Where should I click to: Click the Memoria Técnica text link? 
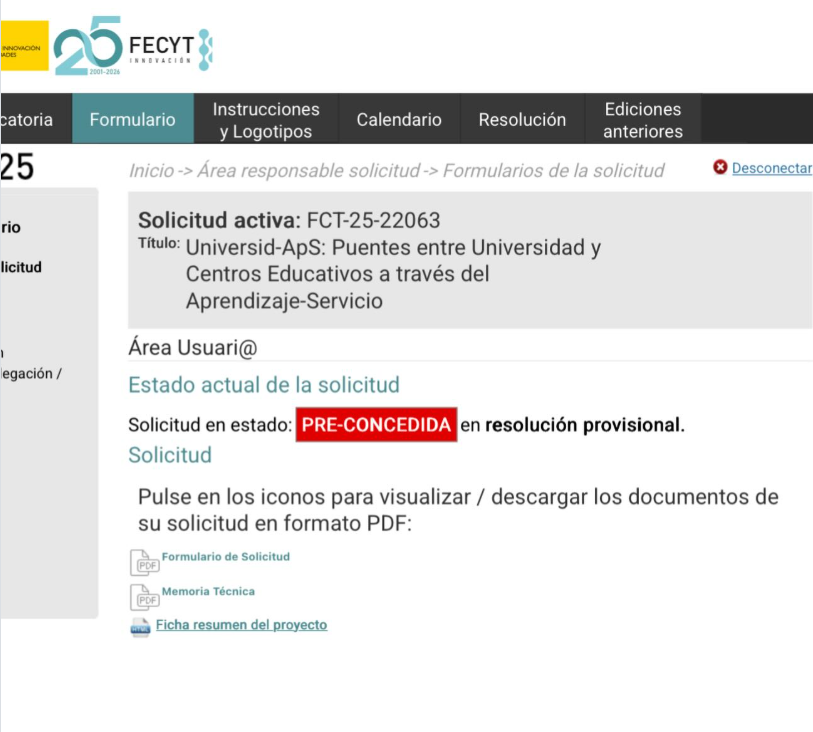point(208,591)
